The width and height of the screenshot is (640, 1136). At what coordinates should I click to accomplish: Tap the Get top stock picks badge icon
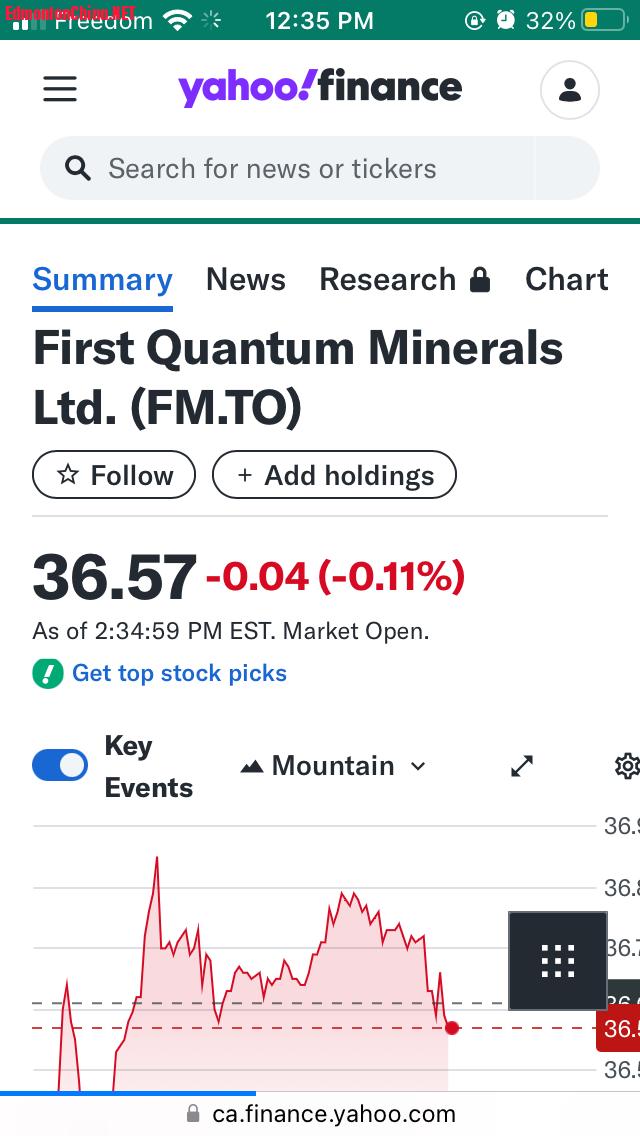(x=48, y=674)
